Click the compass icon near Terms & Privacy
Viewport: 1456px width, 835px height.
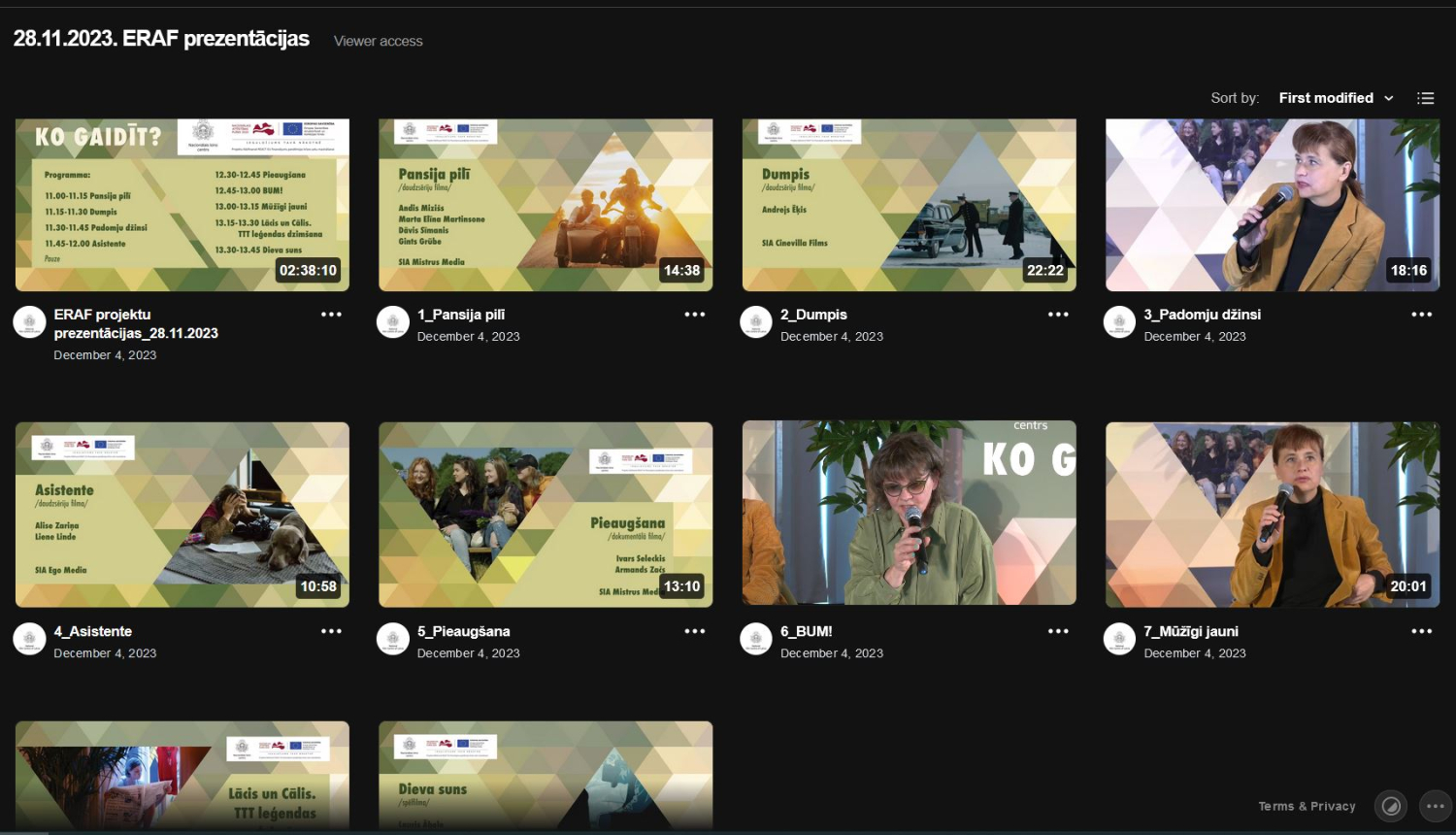click(x=1390, y=806)
